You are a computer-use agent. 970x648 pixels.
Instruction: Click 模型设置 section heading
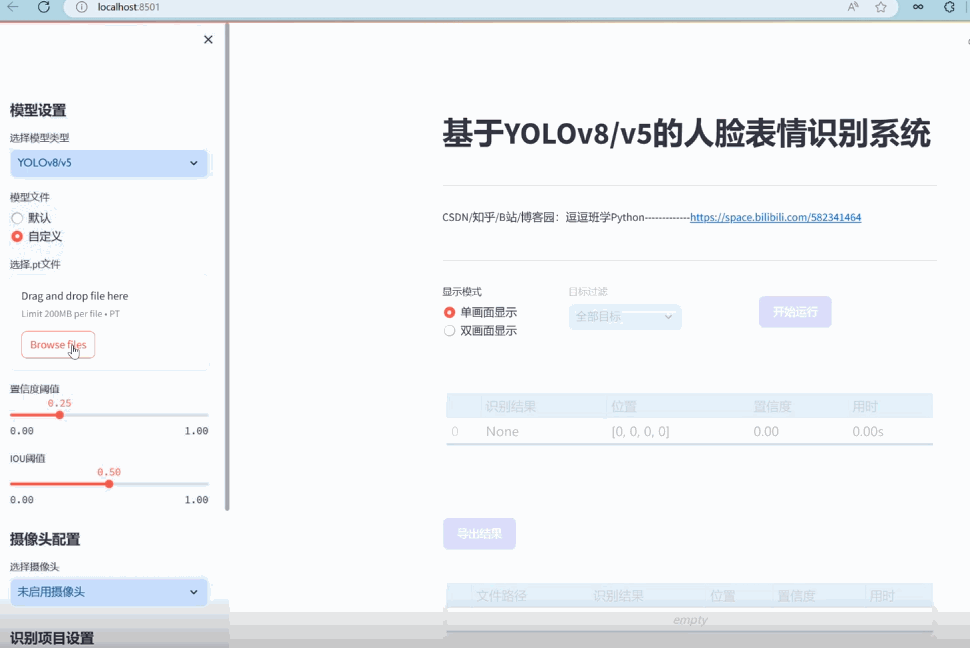click(38, 111)
